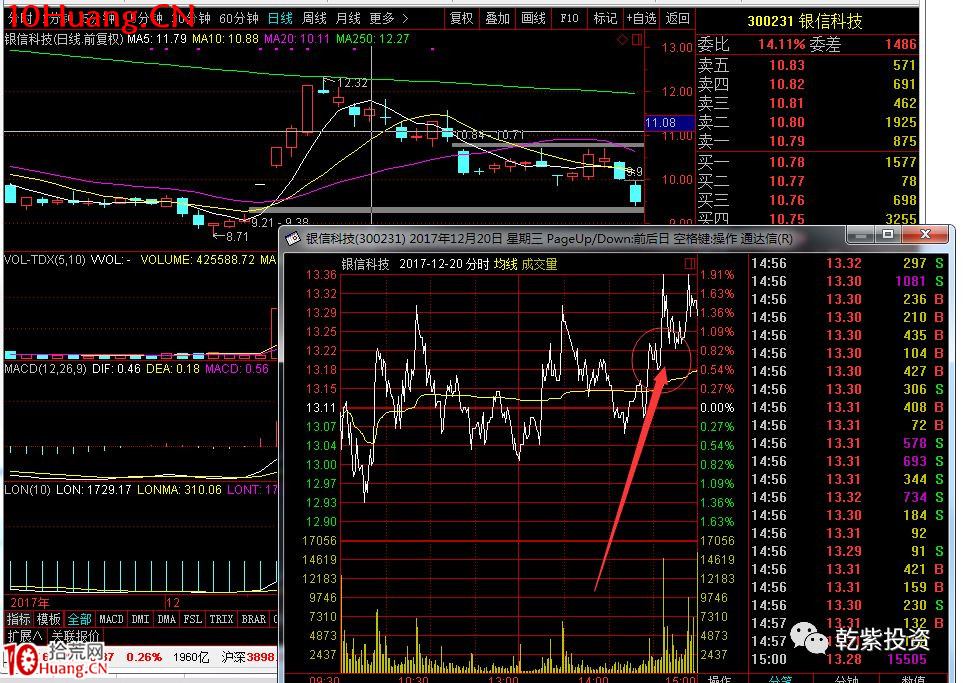Select the 指标 indicator tab
Viewport: 963px width, 683px height.
[x=18, y=619]
